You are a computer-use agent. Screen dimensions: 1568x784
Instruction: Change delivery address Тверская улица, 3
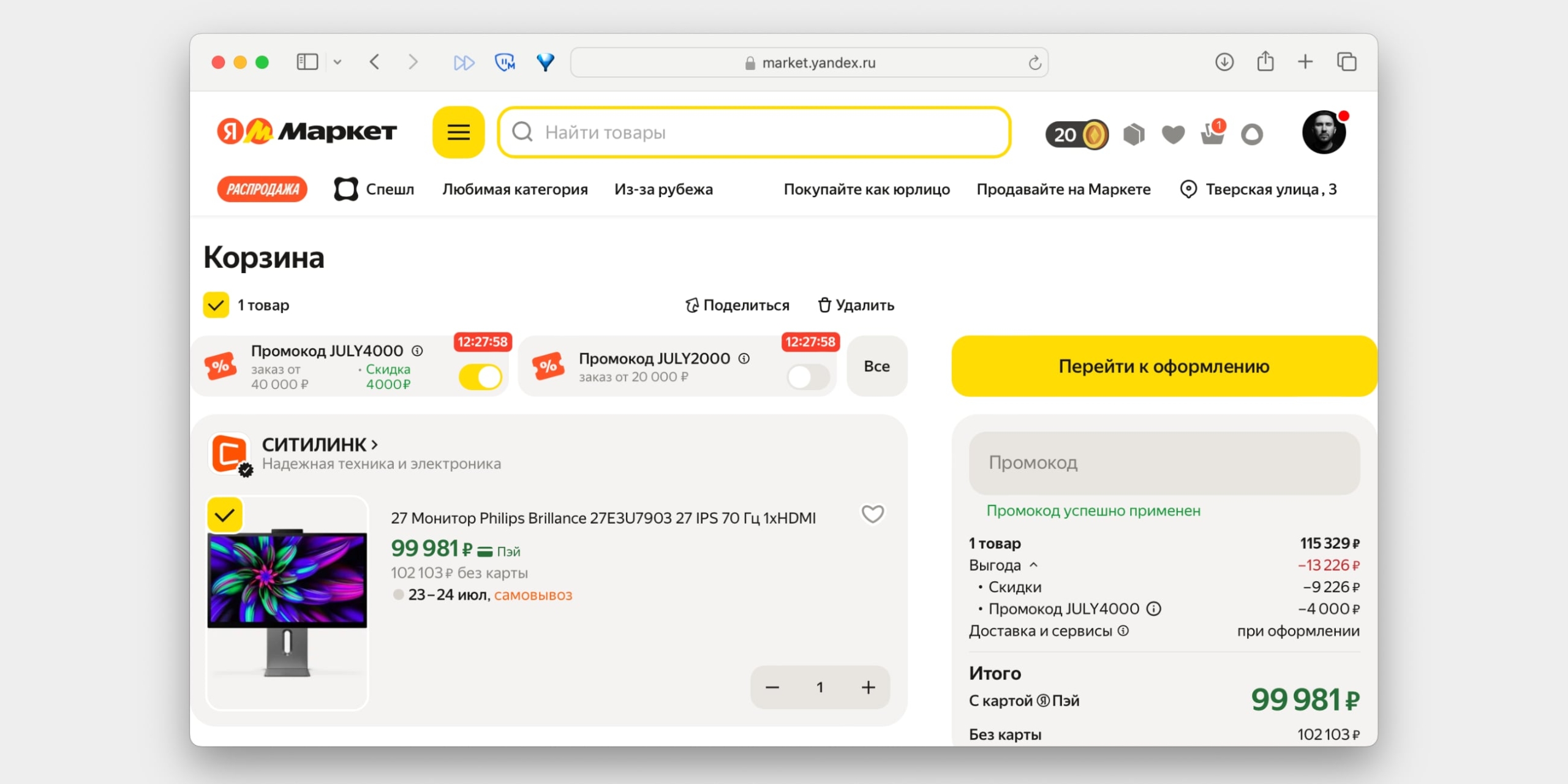click(x=1259, y=189)
